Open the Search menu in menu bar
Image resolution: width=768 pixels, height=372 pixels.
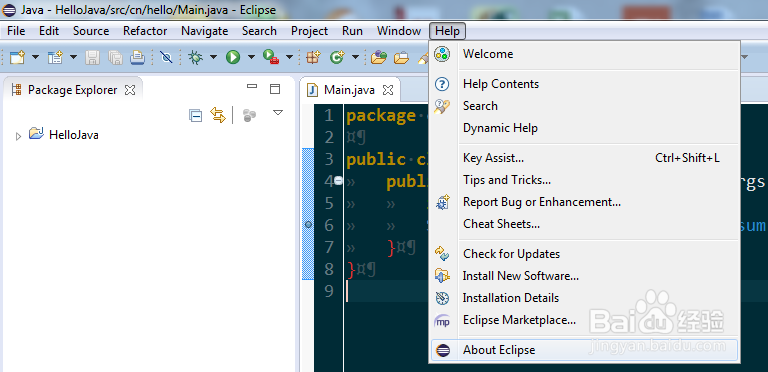(259, 31)
